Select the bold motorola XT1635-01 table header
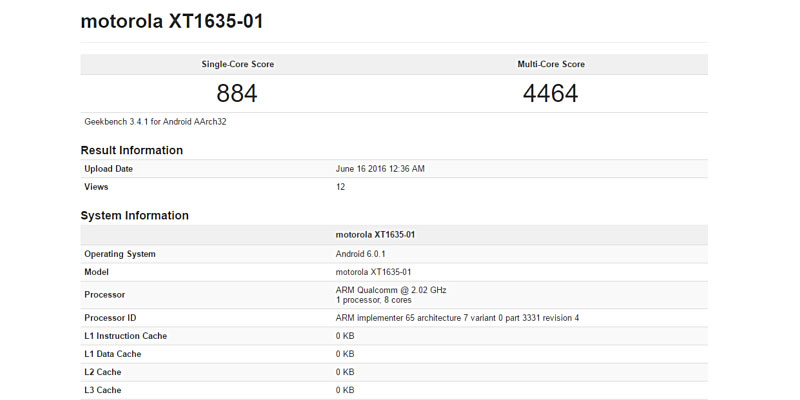Screen dimensions: 800x400 (x=375, y=235)
